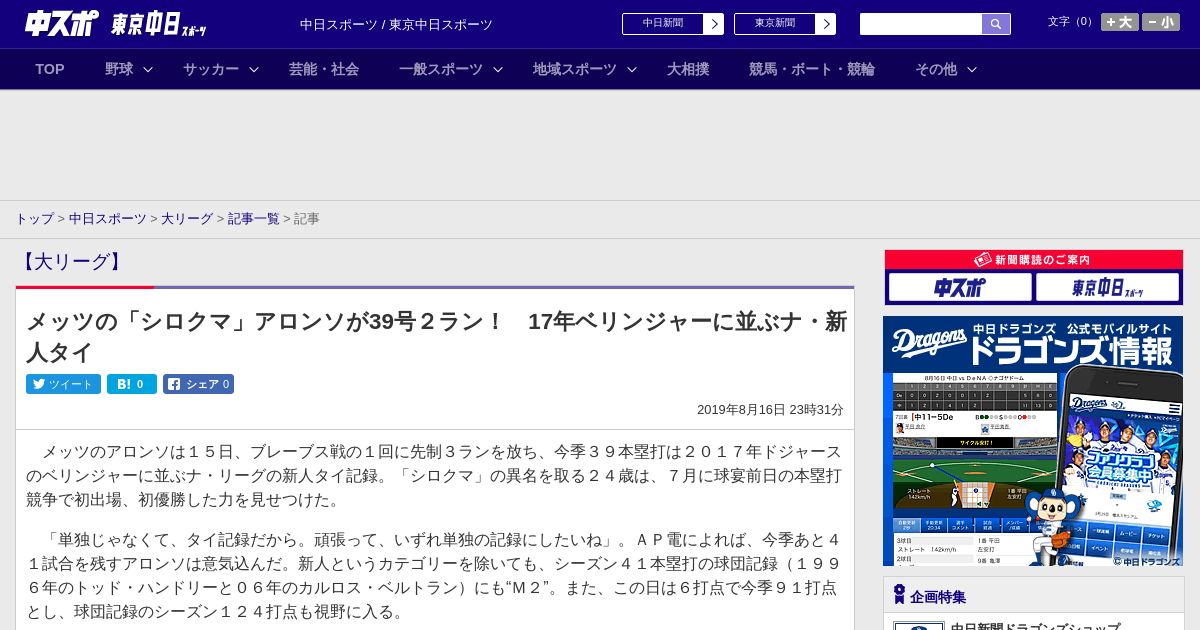Viewport: 1200px width, 630px height.
Task: Go to 記事一覧 breadcrumb link
Action: click(x=253, y=219)
